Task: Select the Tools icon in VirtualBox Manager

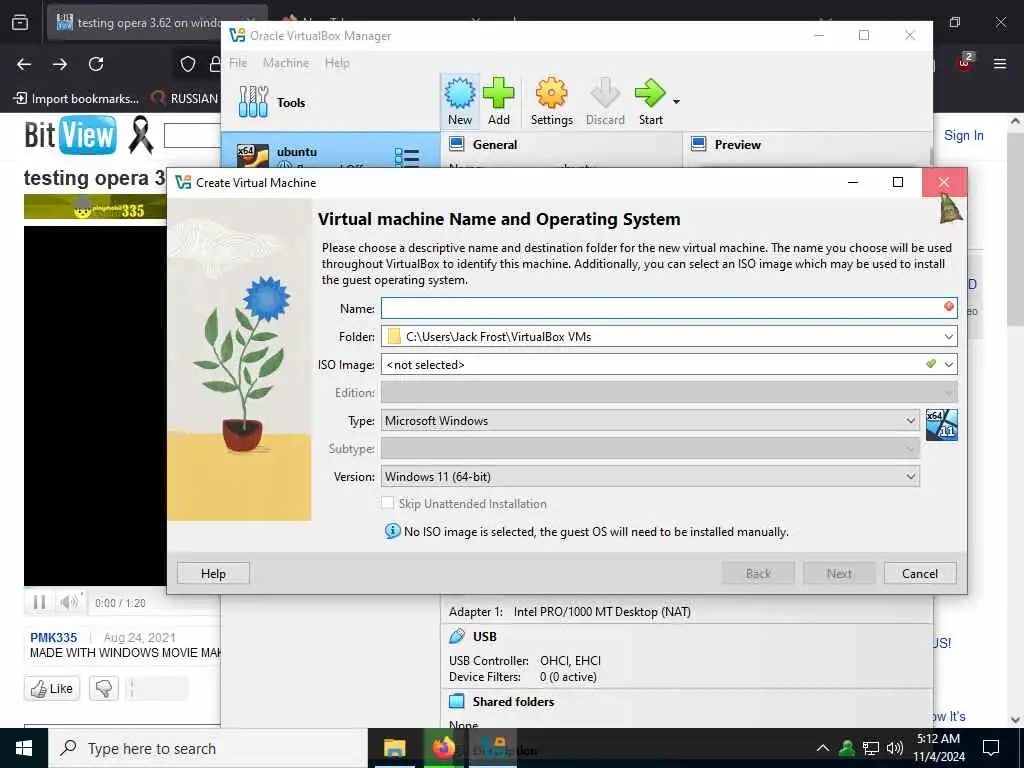Action: point(253,102)
